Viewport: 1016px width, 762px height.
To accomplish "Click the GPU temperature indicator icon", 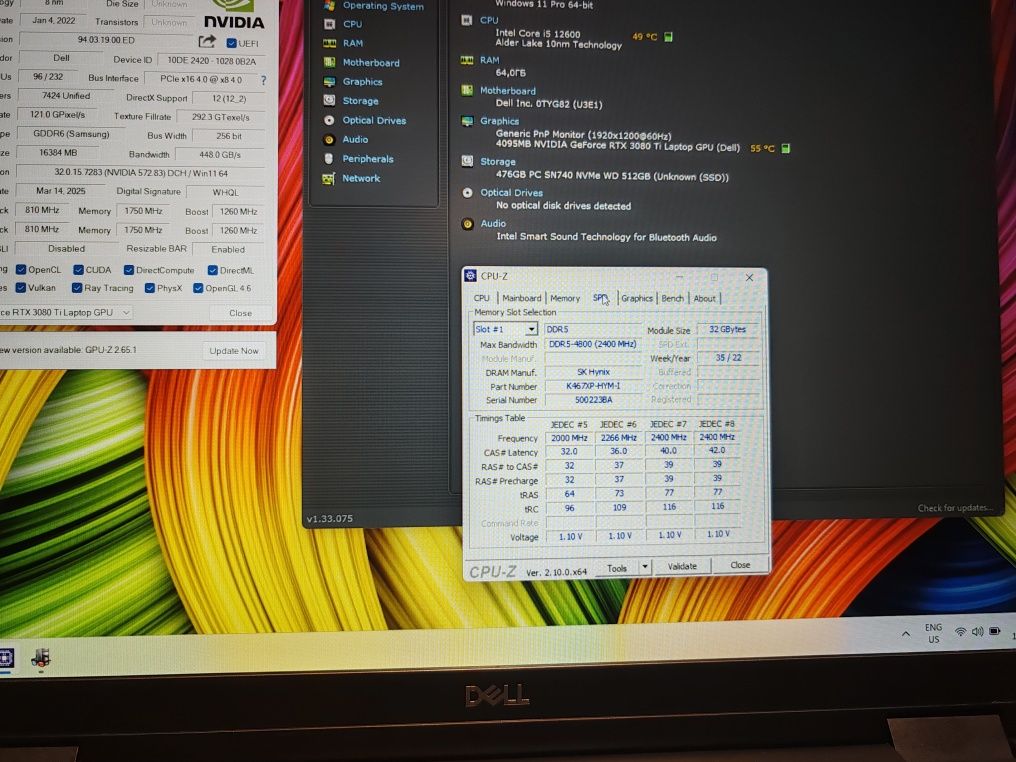I will (x=785, y=148).
